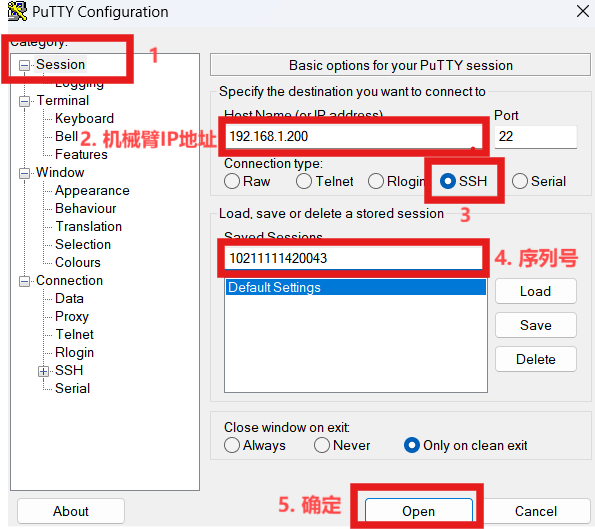This screenshot has width=595, height=529.
Task: Open the Translation settings category
Action: (88, 227)
